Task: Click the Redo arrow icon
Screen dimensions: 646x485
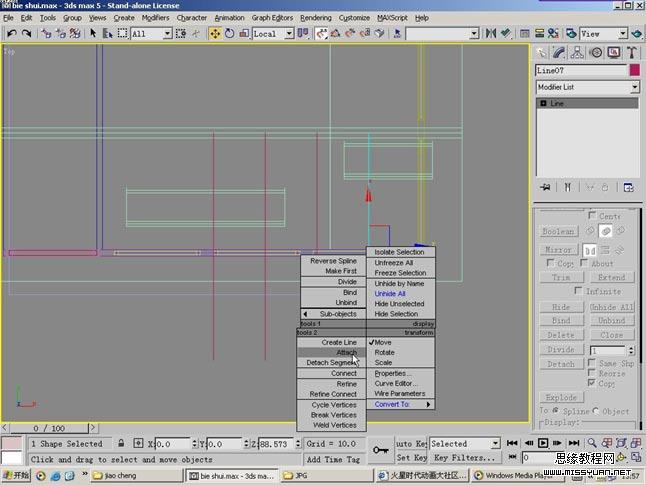Action: tap(27, 33)
